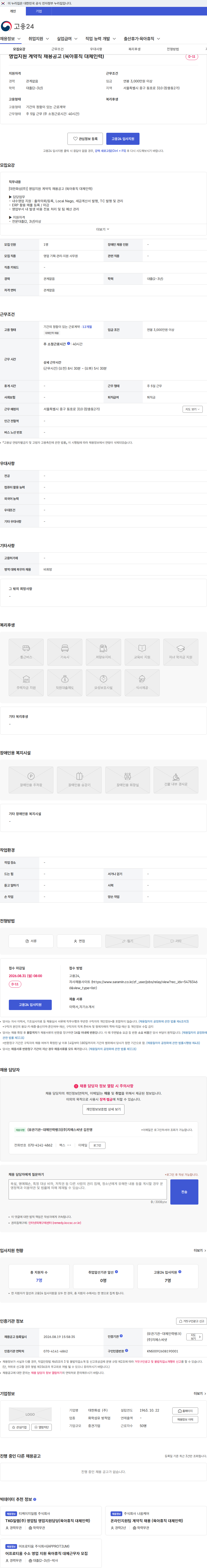Click the 직원대출제도 icon
Screen dimensions: 207x1568
(65, 682)
